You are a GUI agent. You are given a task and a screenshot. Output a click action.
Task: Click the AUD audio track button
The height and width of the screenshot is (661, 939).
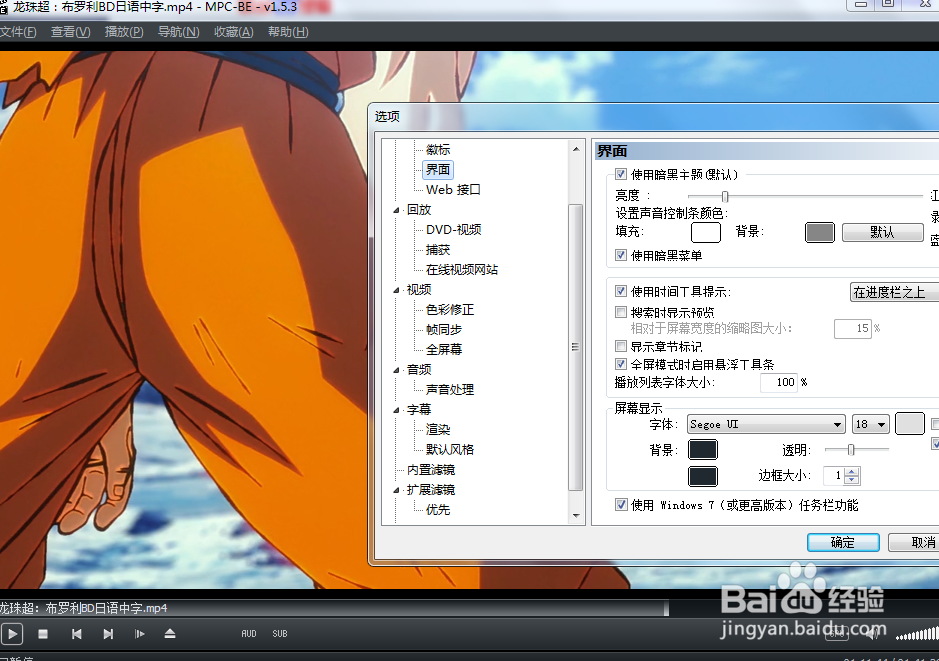coord(249,633)
